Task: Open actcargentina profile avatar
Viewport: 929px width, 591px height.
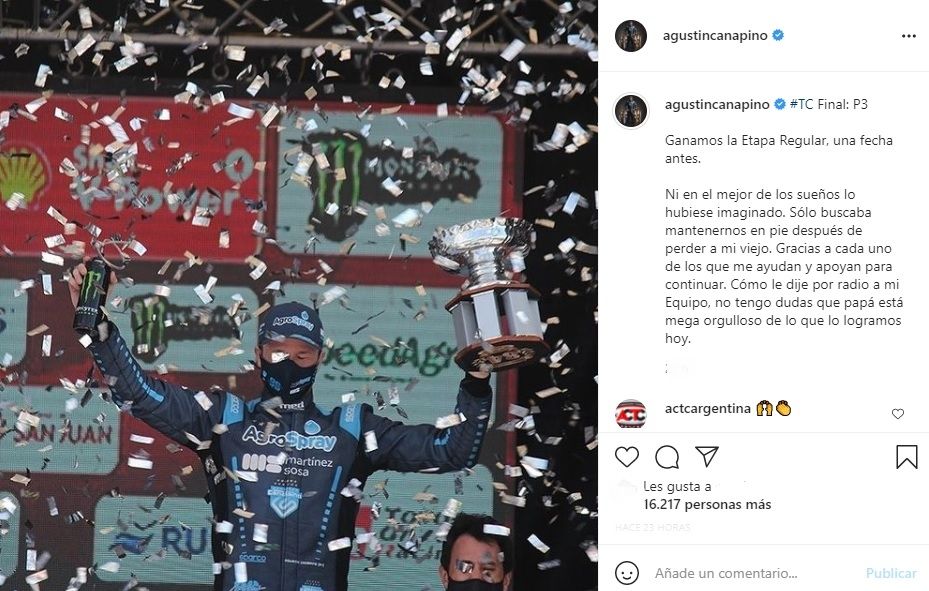Action: coord(631,414)
